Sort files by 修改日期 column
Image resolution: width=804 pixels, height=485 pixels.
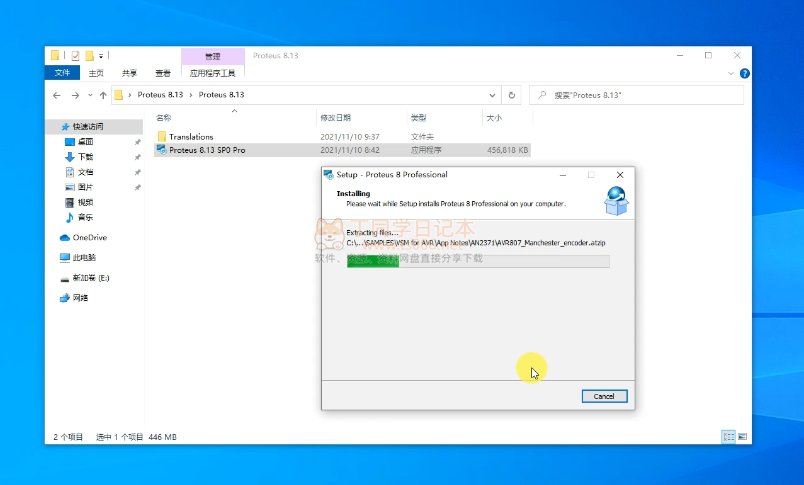pyautogui.click(x=335, y=118)
